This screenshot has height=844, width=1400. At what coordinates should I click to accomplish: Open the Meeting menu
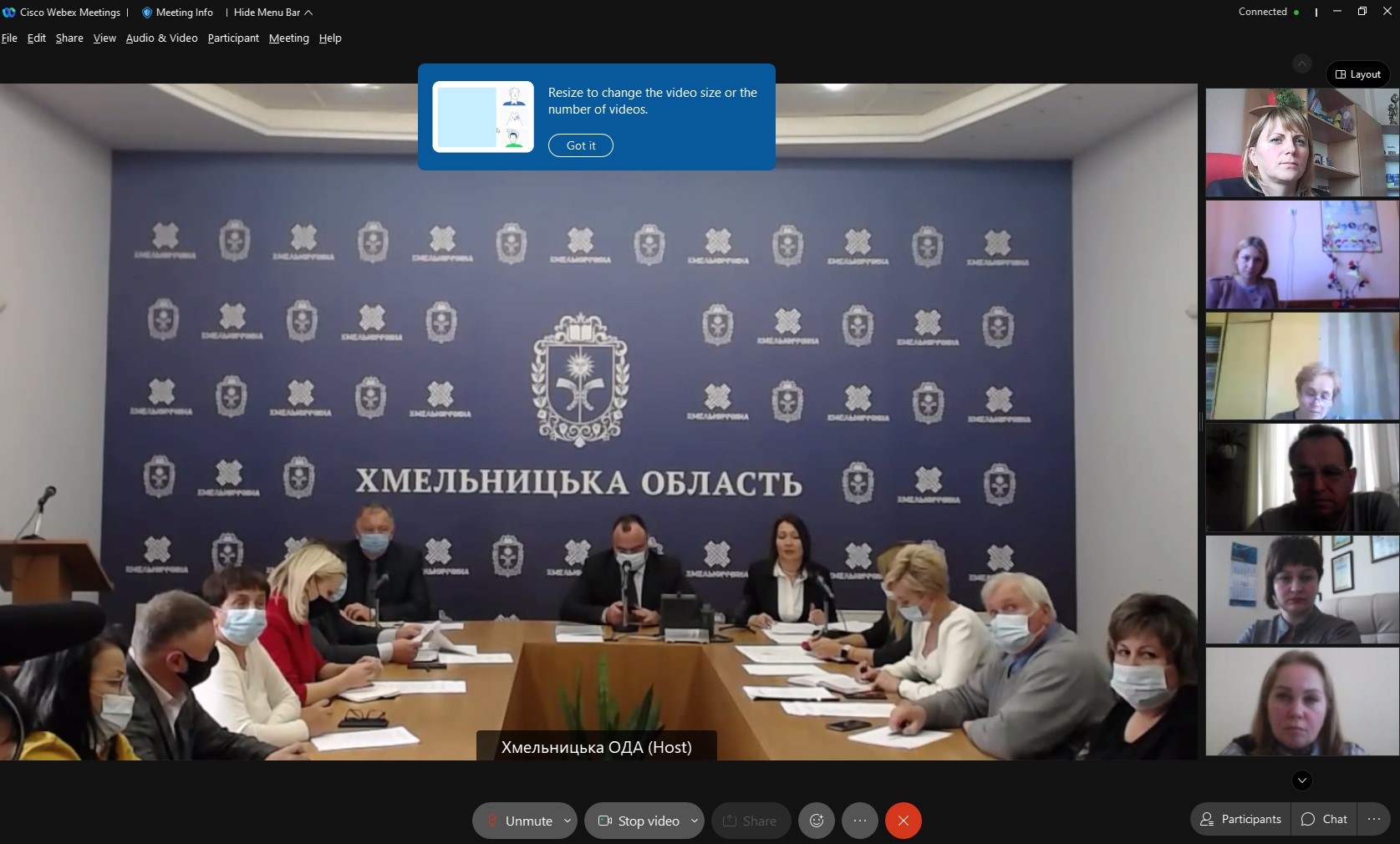[288, 38]
